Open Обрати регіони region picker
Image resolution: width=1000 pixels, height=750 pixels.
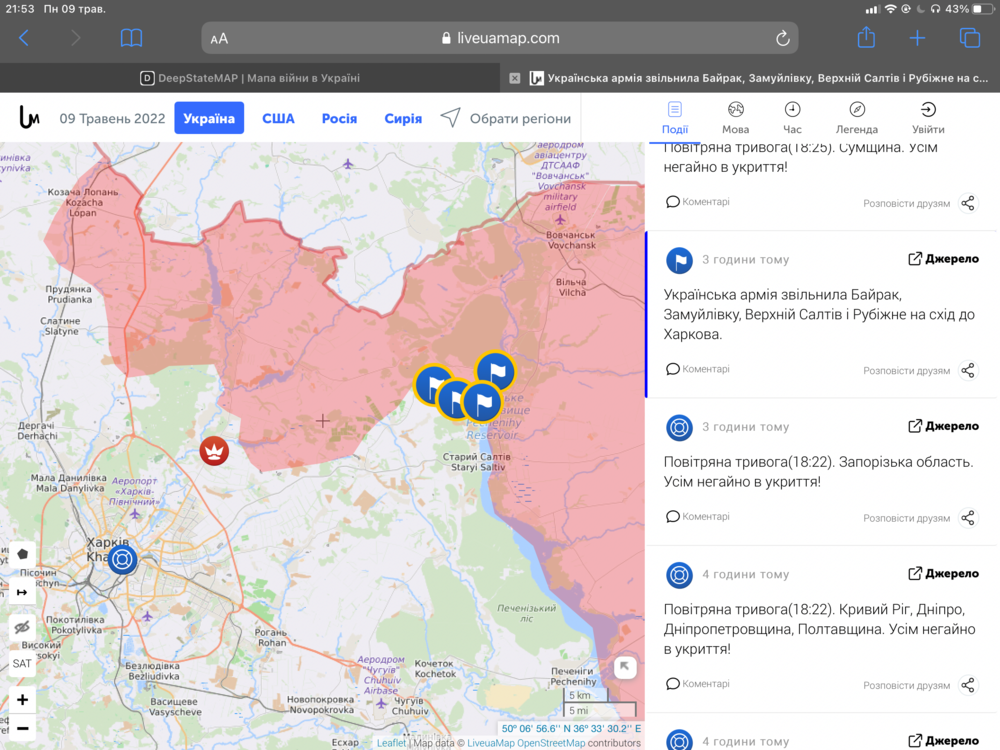(x=506, y=118)
